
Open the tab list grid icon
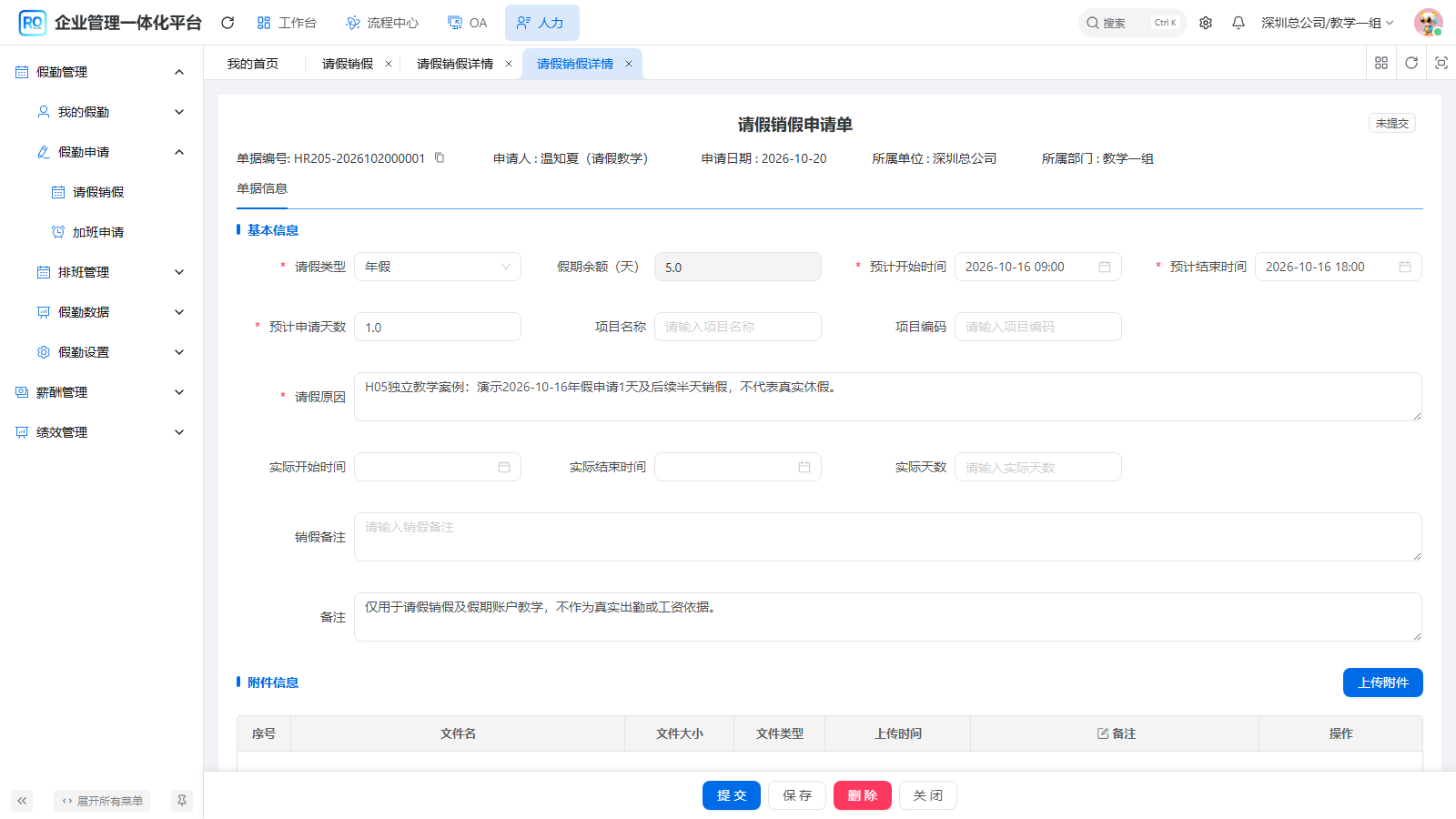(x=1381, y=63)
